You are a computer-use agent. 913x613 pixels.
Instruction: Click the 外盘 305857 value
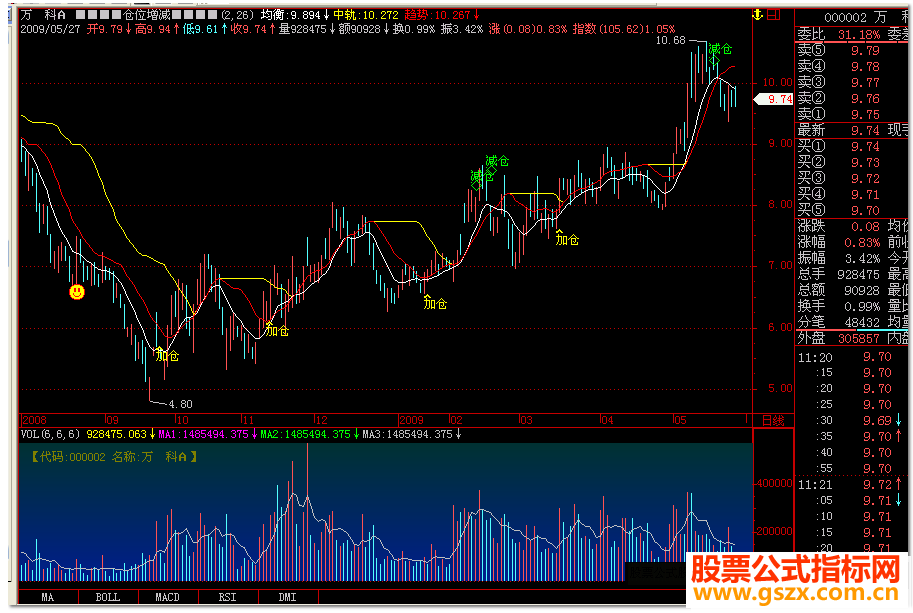pos(859,338)
